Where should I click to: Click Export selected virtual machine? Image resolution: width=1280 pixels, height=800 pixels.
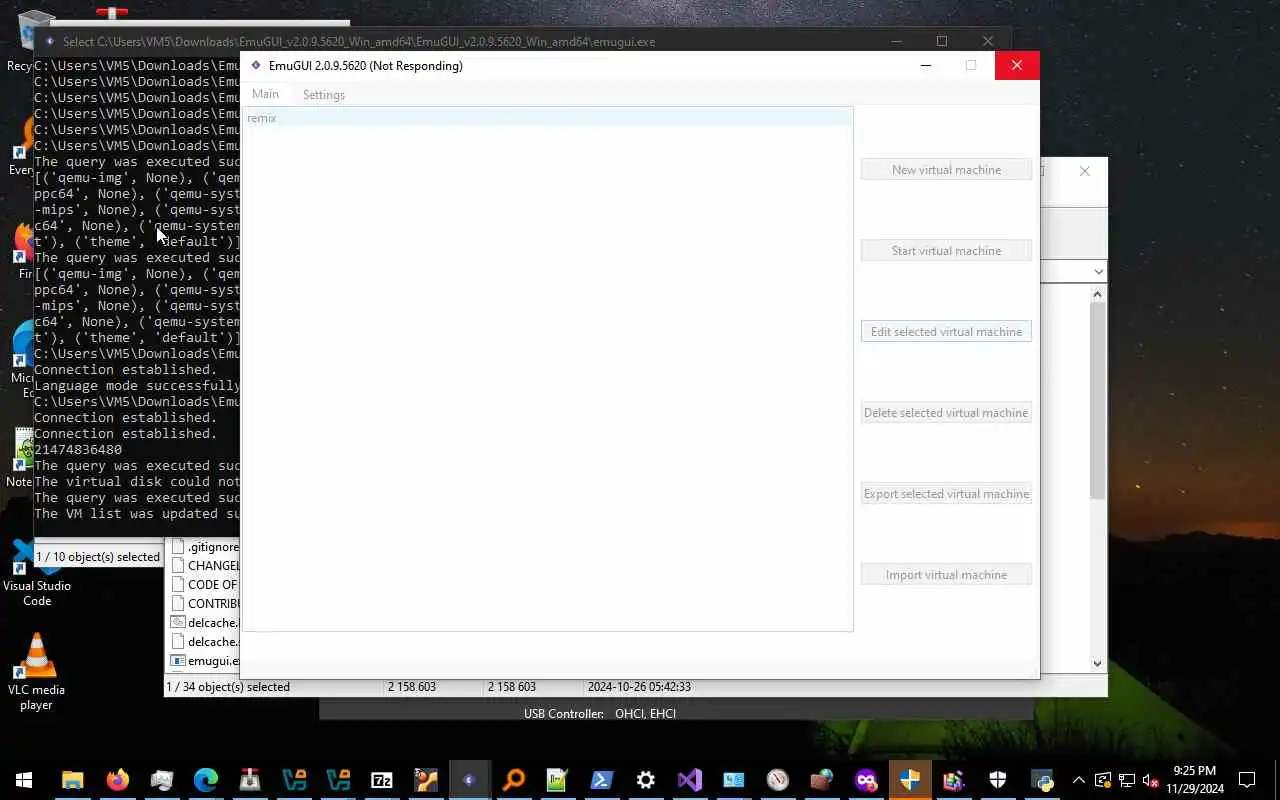pos(946,494)
